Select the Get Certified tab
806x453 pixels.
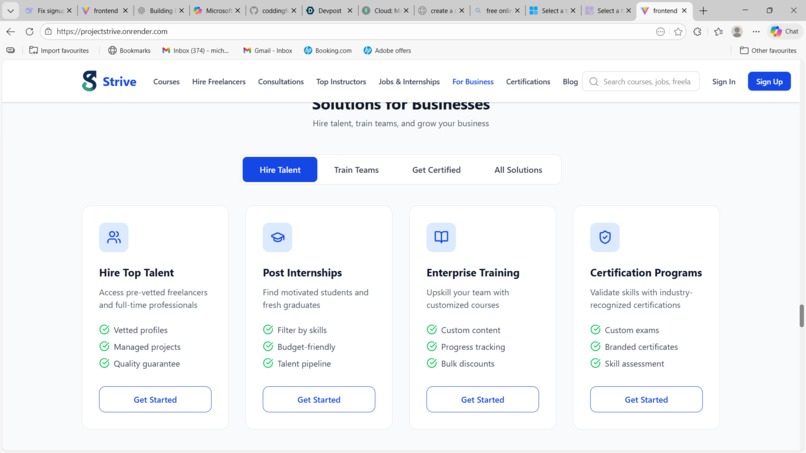[436, 170]
